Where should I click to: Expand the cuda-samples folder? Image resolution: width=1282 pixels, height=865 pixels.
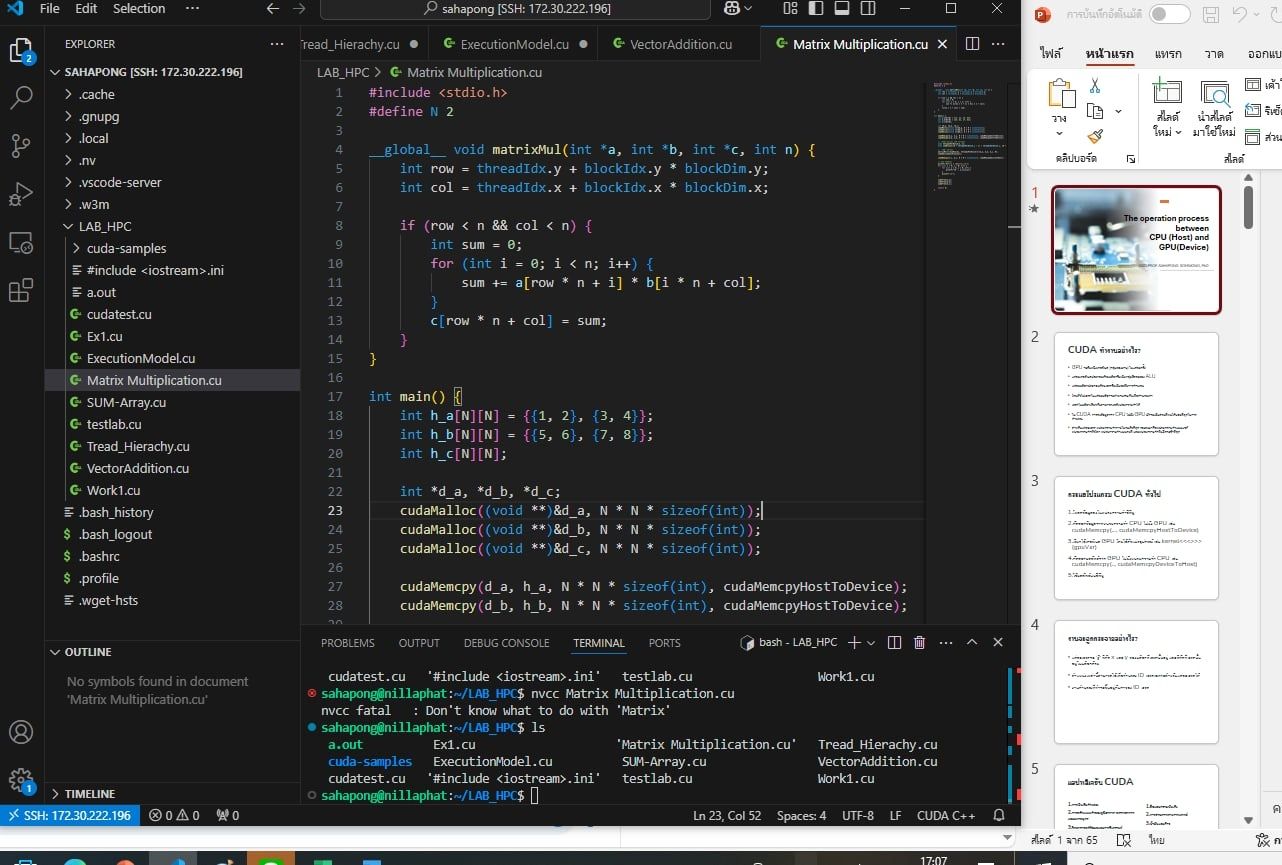[x=126, y=248]
